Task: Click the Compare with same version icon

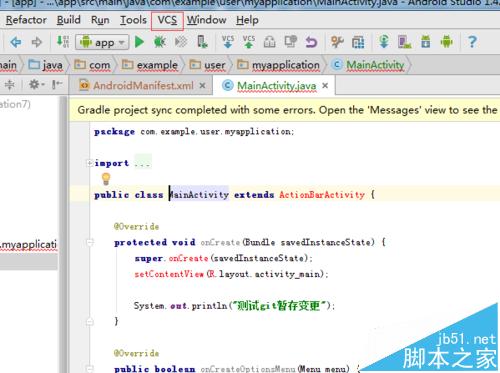Action: (291, 42)
